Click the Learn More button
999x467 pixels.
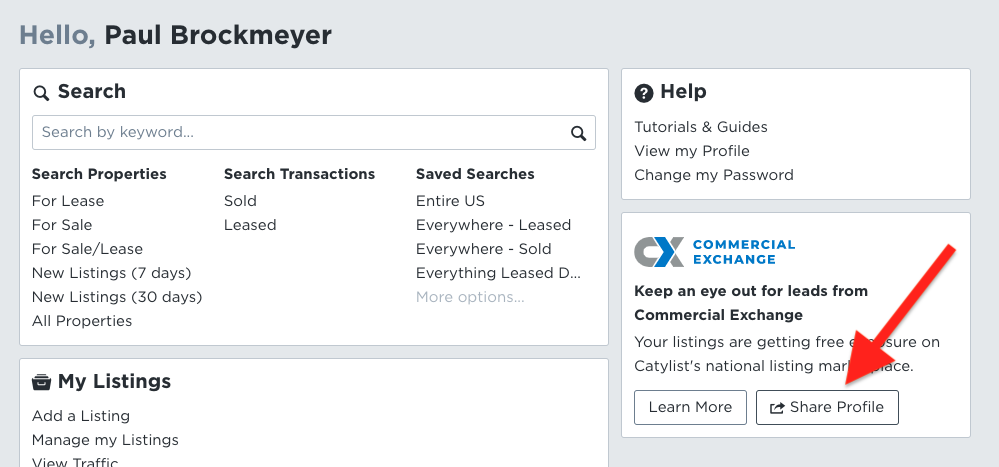[x=690, y=408]
